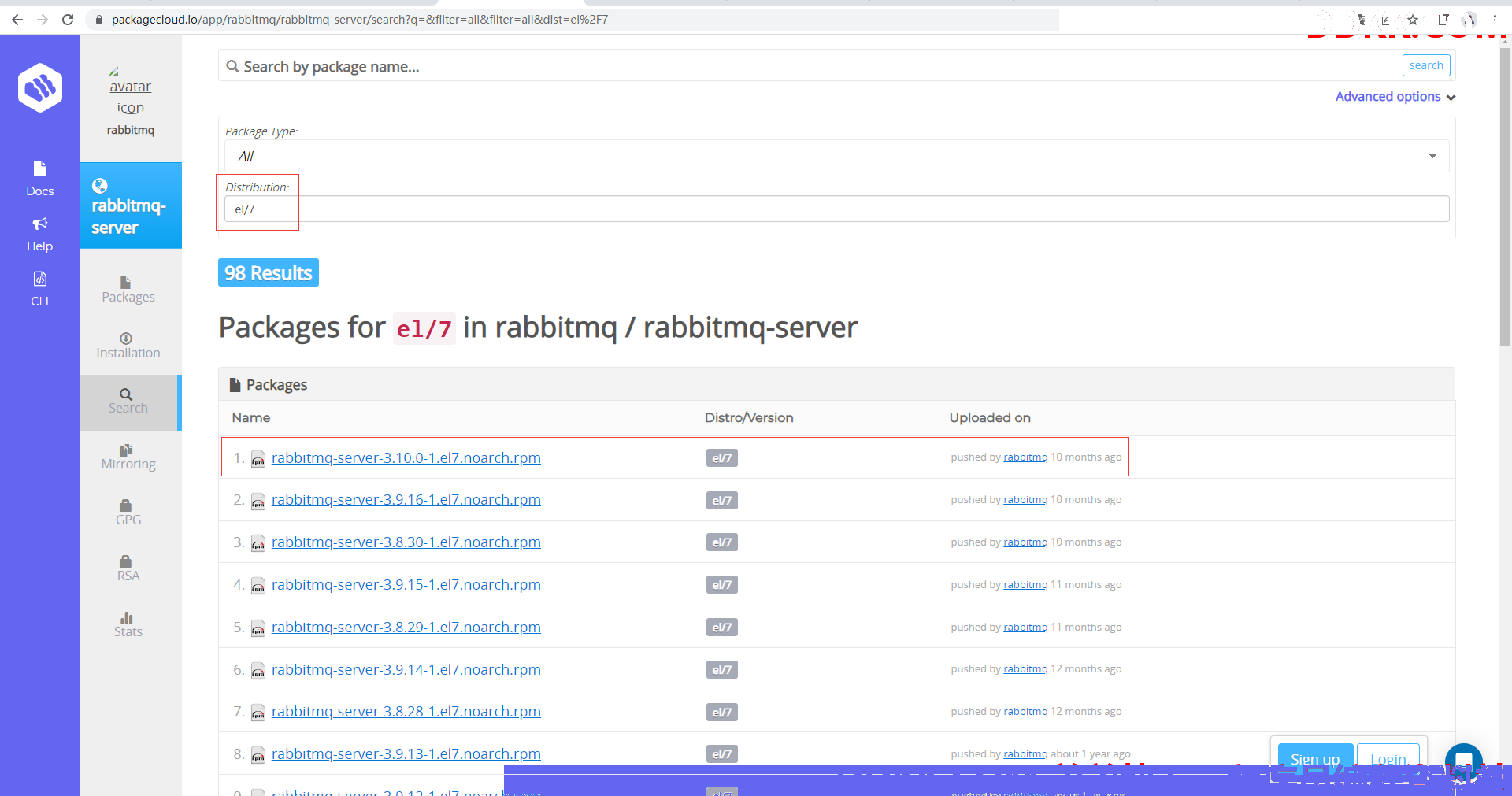Click the Distribution el/7 input field
Viewport: 1512px width, 796px height.
pos(836,209)
